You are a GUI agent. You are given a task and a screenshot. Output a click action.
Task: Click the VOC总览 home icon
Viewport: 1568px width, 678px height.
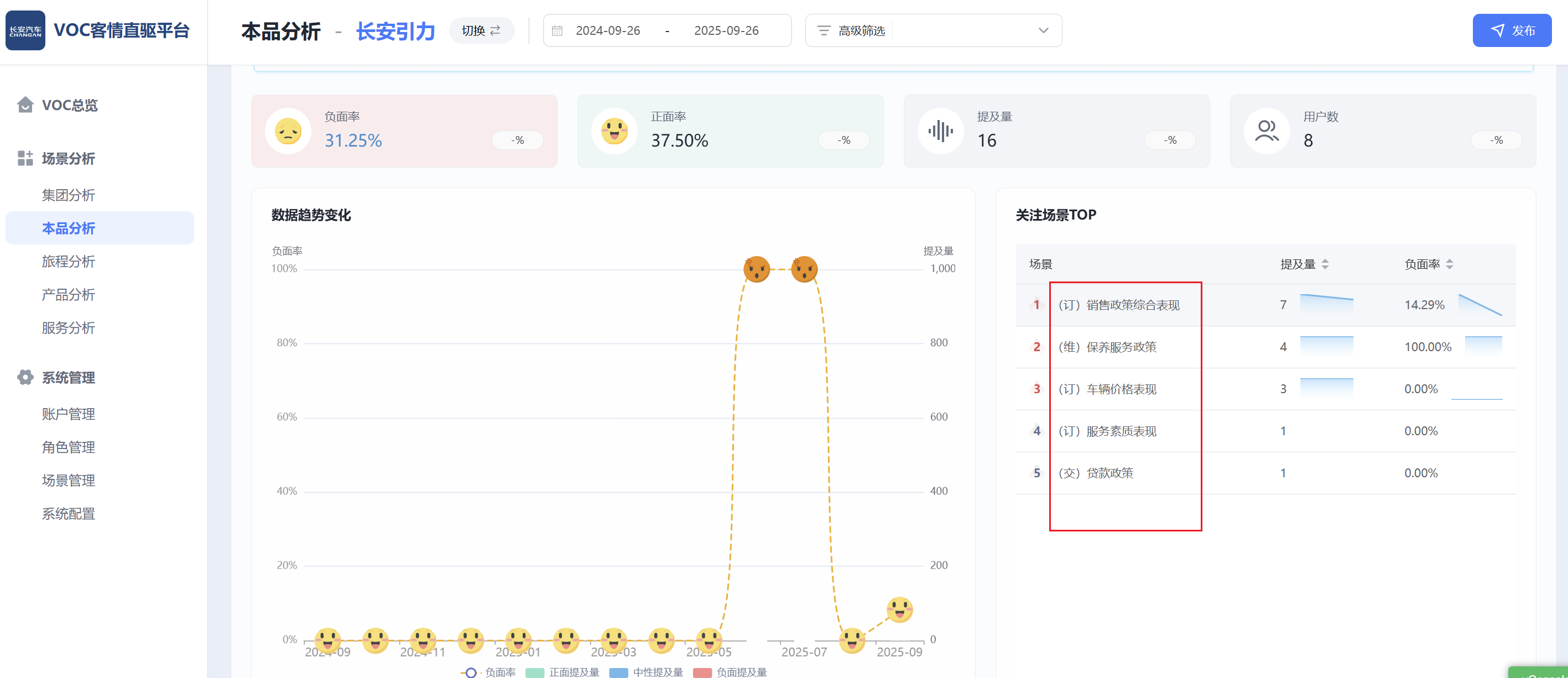(25, 105)
